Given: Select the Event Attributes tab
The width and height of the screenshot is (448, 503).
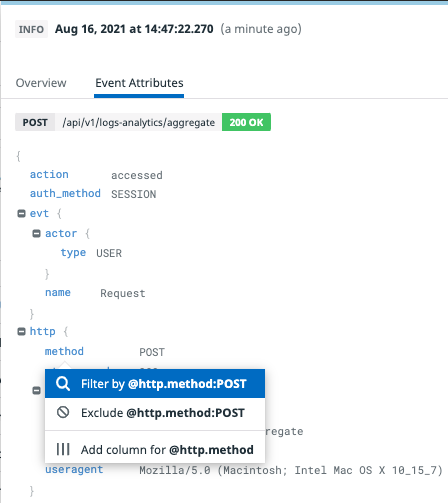Looking at the screenshot, I should pyautogui.click(x=139, y=83).
